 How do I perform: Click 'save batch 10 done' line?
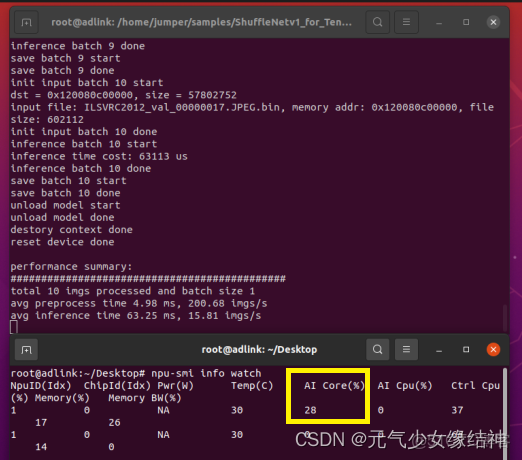(x=65, y=193)
